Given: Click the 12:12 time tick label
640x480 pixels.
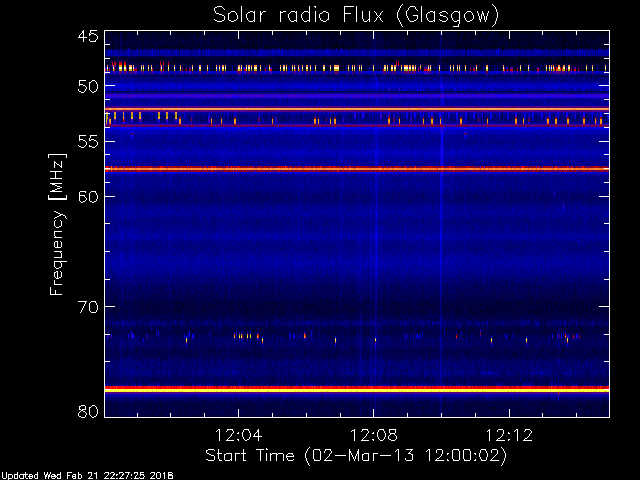Looking at the screenshot, I should tap(509, 435).
